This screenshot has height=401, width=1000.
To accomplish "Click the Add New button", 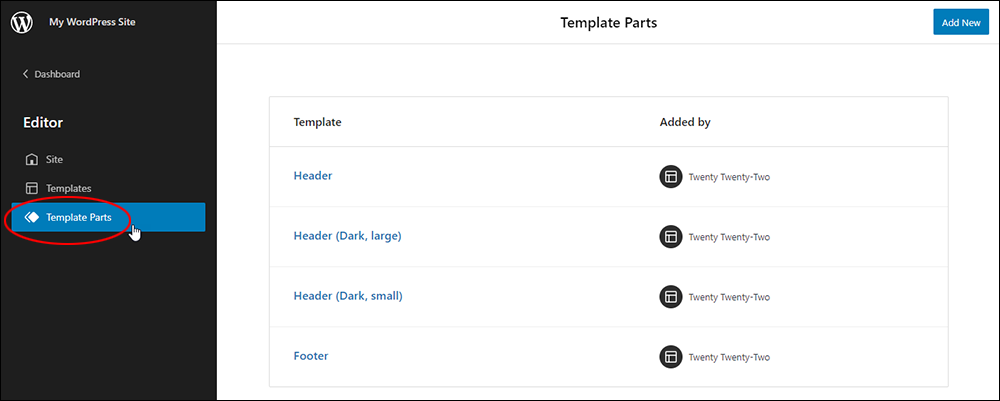I will tap(961, 22).
